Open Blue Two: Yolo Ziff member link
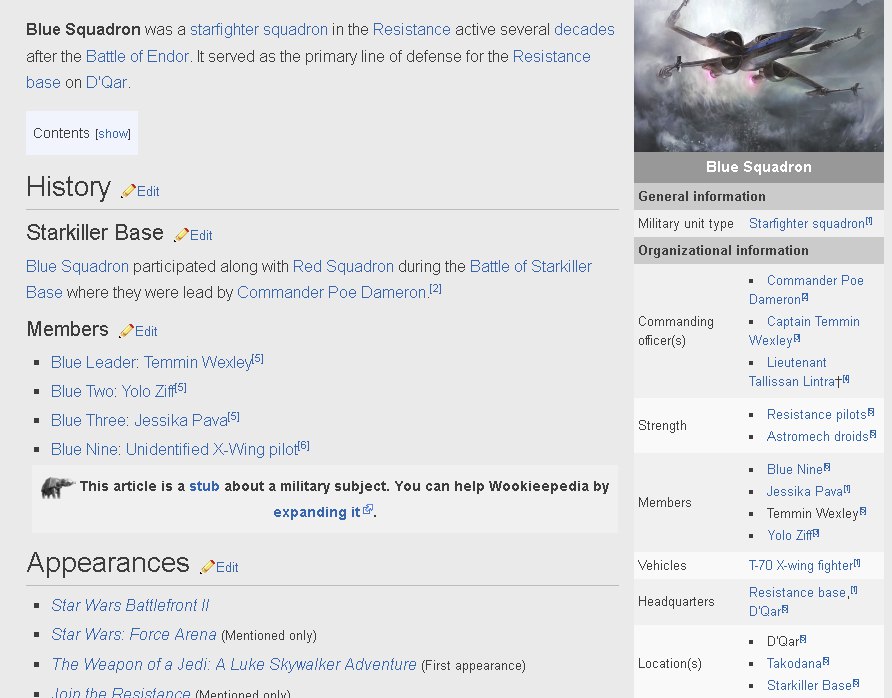Image resolution: width=892 pixels, height=698 pixels. pyautogui.click(x=112, y=391)
